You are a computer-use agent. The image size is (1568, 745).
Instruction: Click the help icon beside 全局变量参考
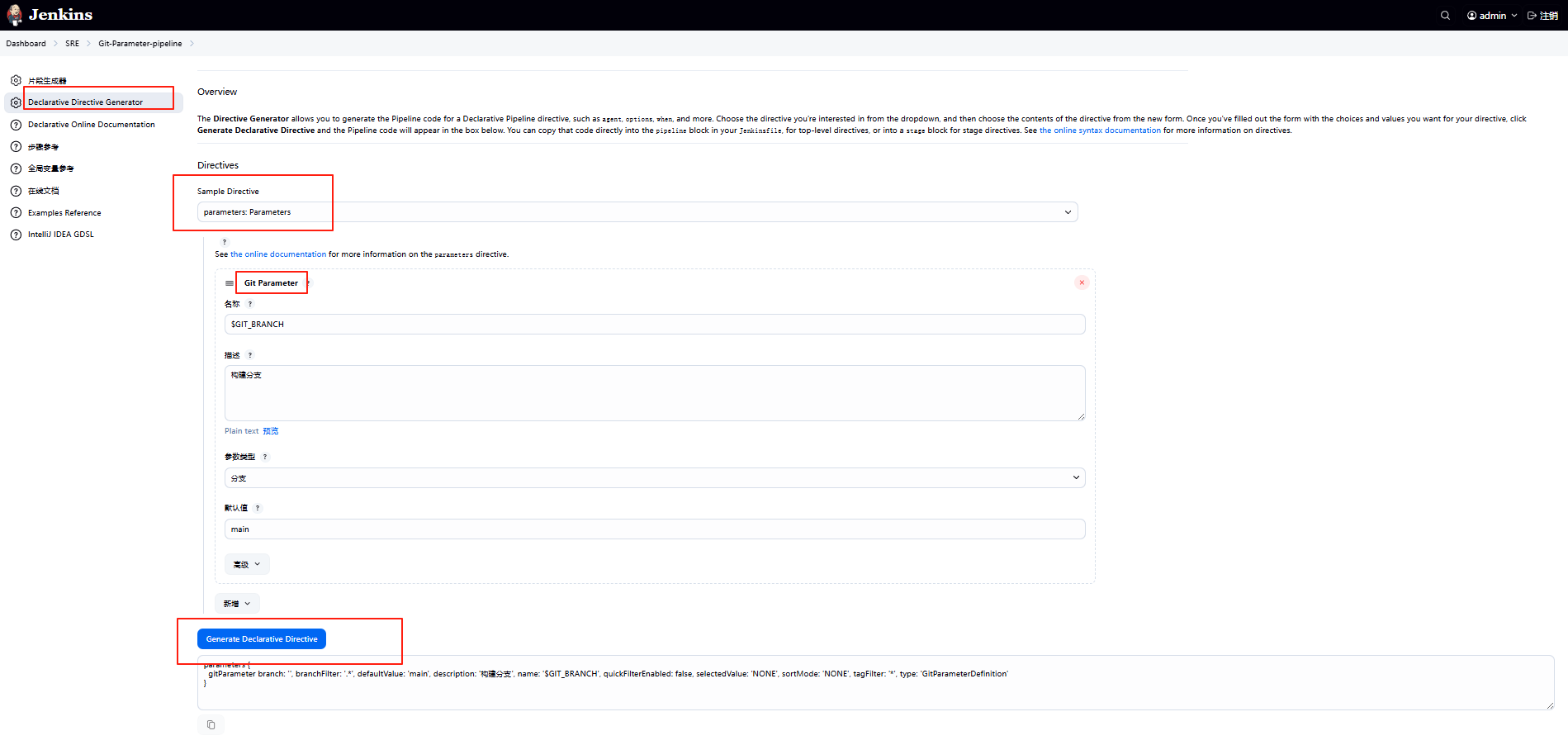(x=16, y=168)
